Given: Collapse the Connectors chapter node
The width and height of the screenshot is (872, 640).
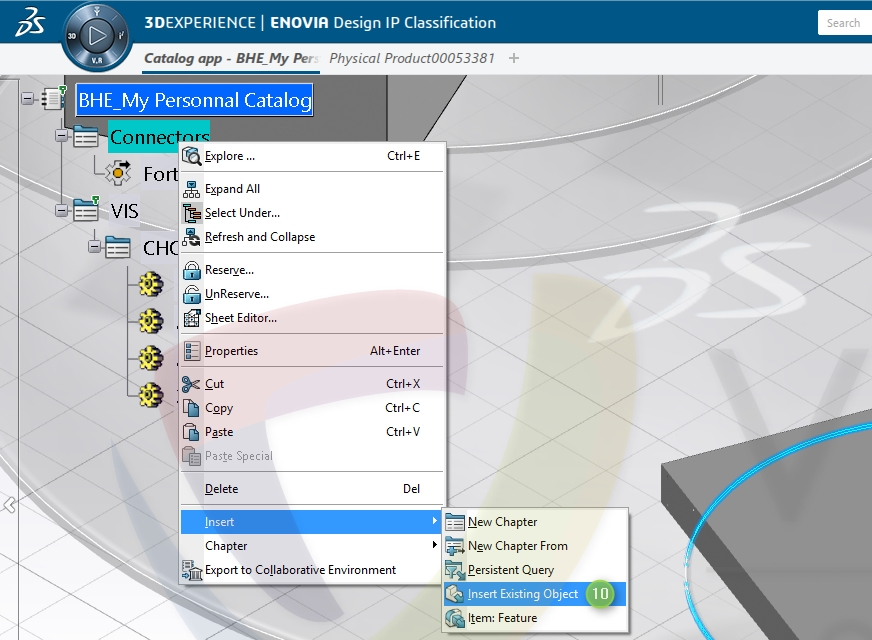Looking at the screenshot, I should pyautogui.click(x=62, y=135).
